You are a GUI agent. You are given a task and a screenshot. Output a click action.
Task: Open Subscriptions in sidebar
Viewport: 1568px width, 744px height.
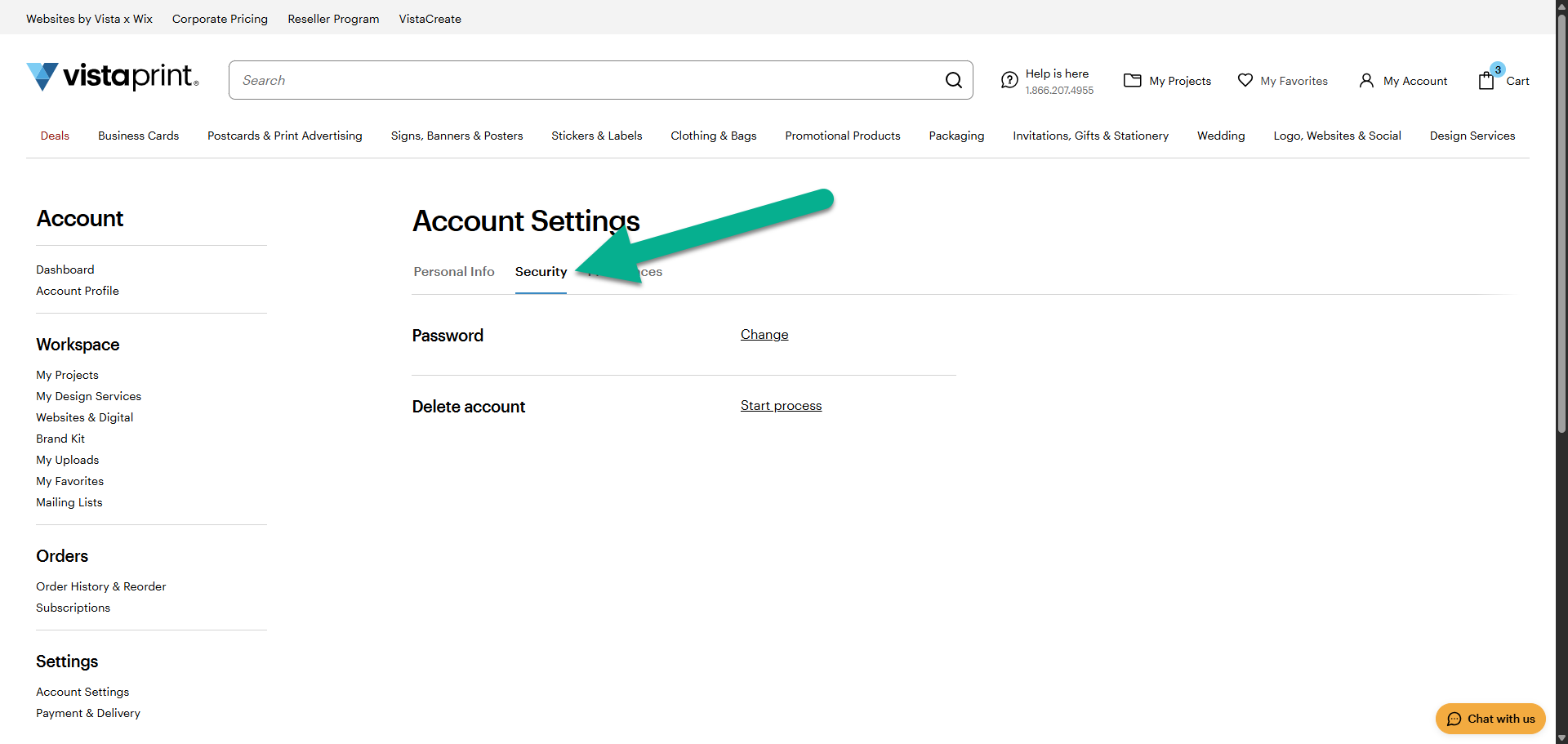pos(73,608)
